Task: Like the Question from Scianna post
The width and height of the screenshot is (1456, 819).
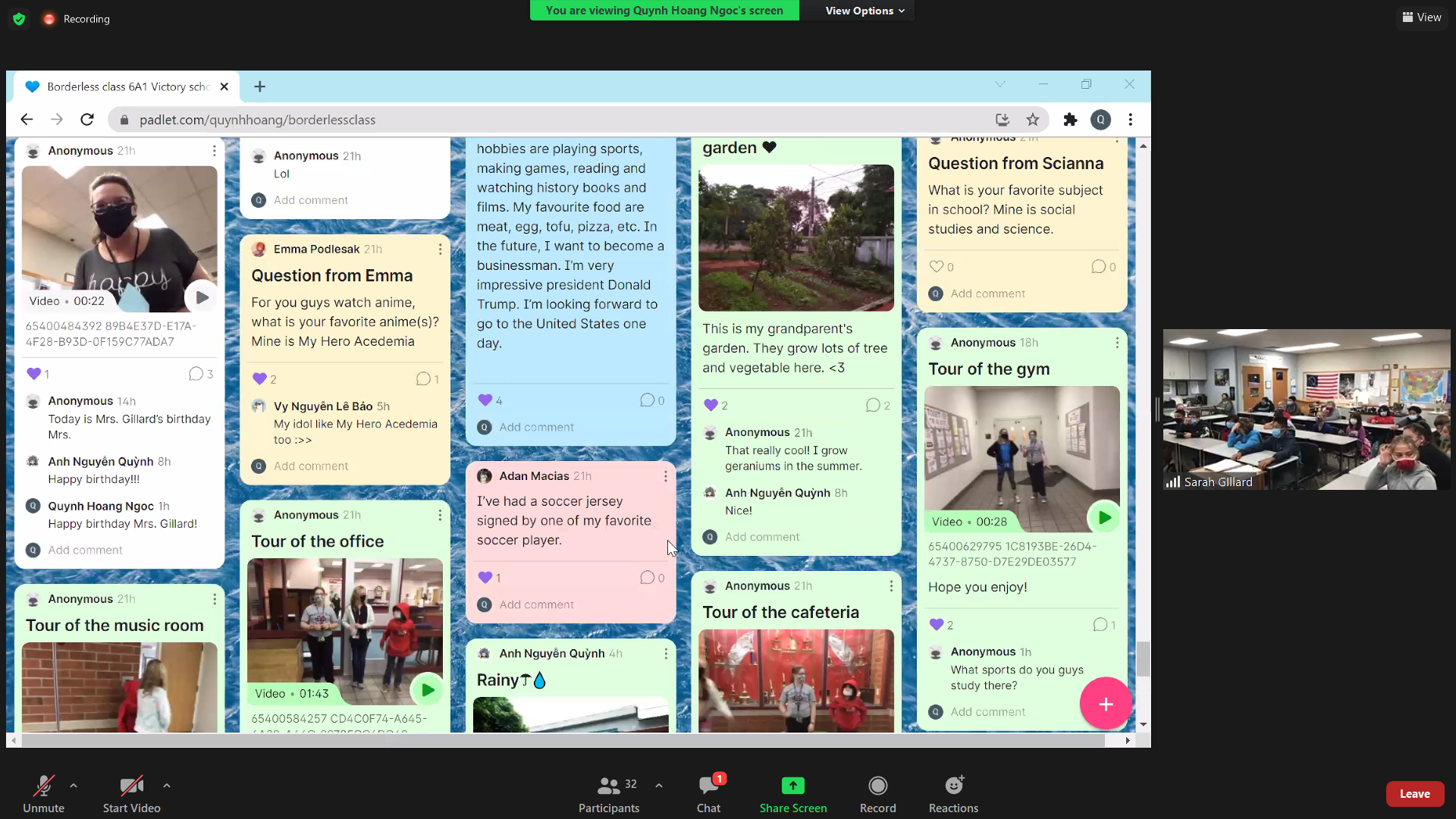Action: (937, 267)
